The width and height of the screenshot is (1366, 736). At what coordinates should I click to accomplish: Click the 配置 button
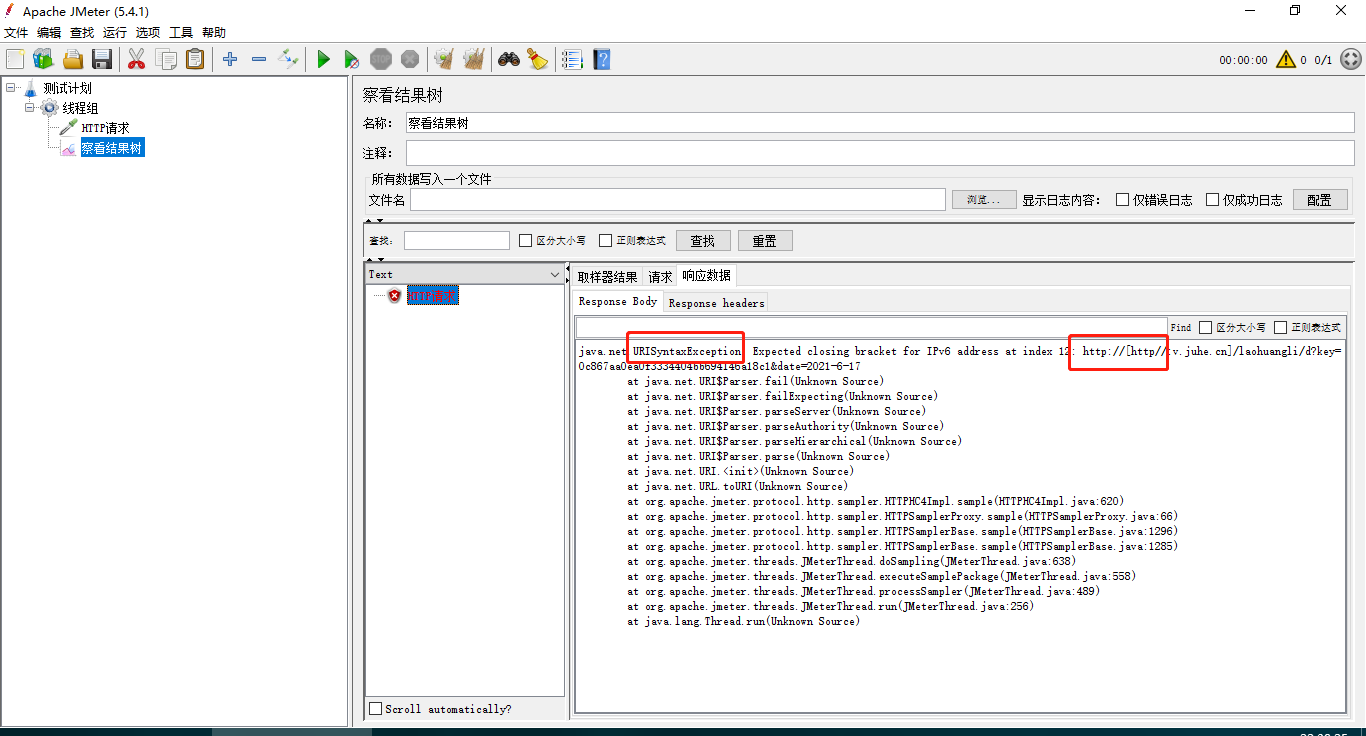coord(1320,200)
